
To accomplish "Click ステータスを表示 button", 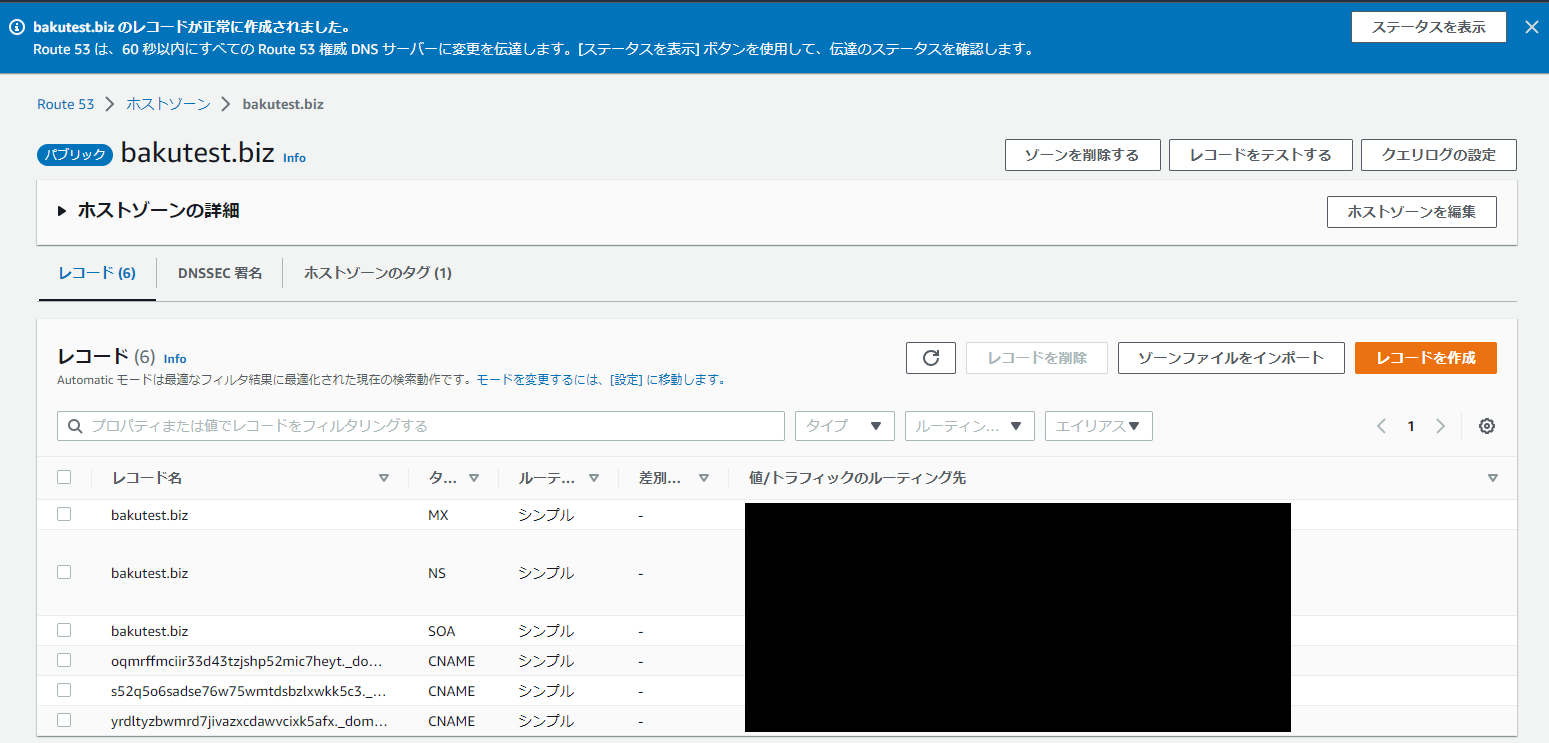I will pyautogui.click(x=1429, y=27).
